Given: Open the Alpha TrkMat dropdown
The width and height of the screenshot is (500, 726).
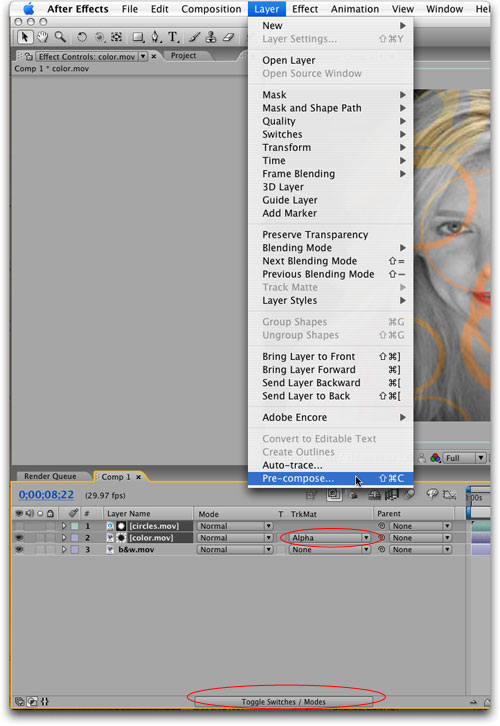Looking at the screenshot, I should click(x=330, y=538).
